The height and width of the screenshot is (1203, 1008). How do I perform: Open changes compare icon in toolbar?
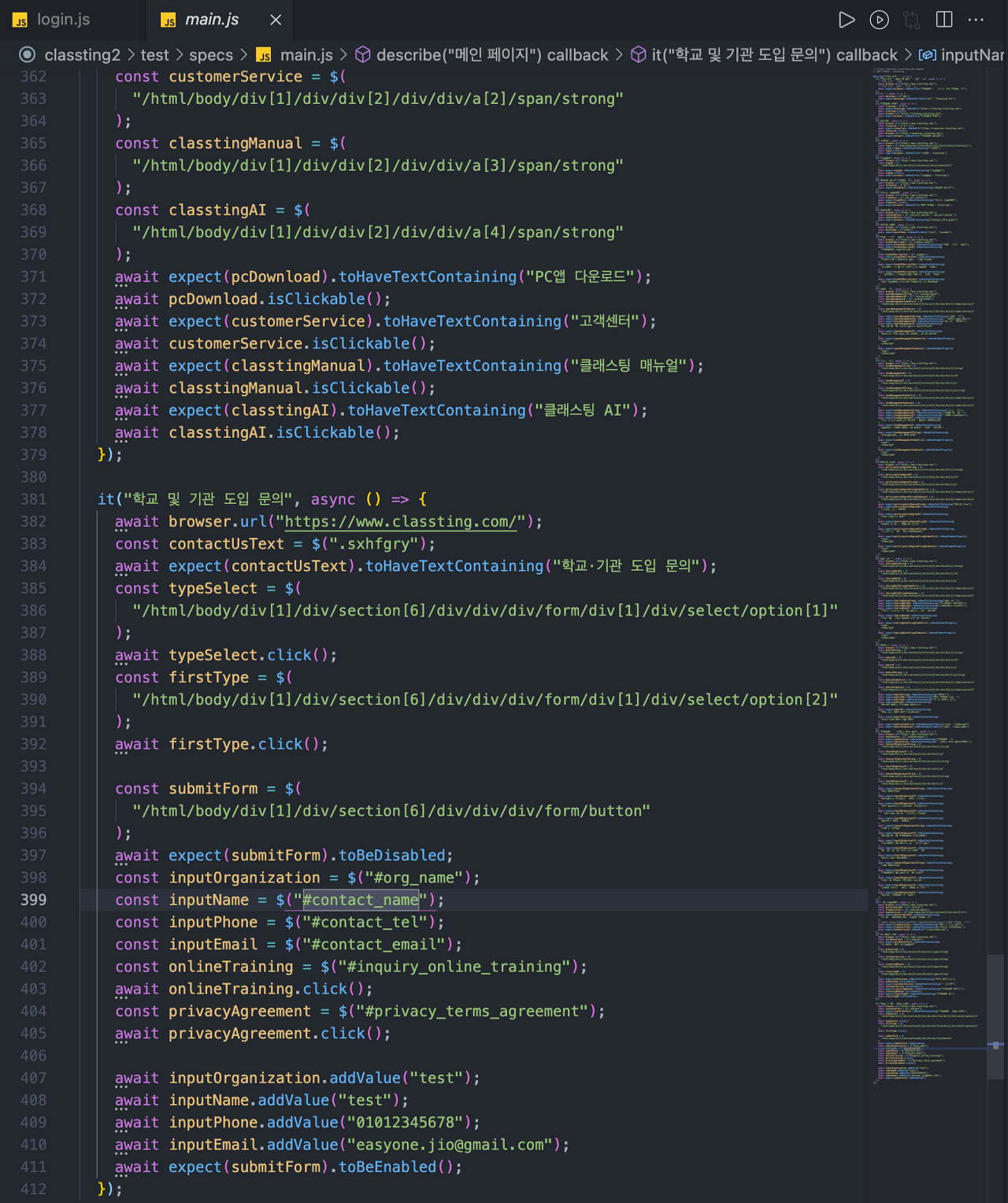click(912, 20)
